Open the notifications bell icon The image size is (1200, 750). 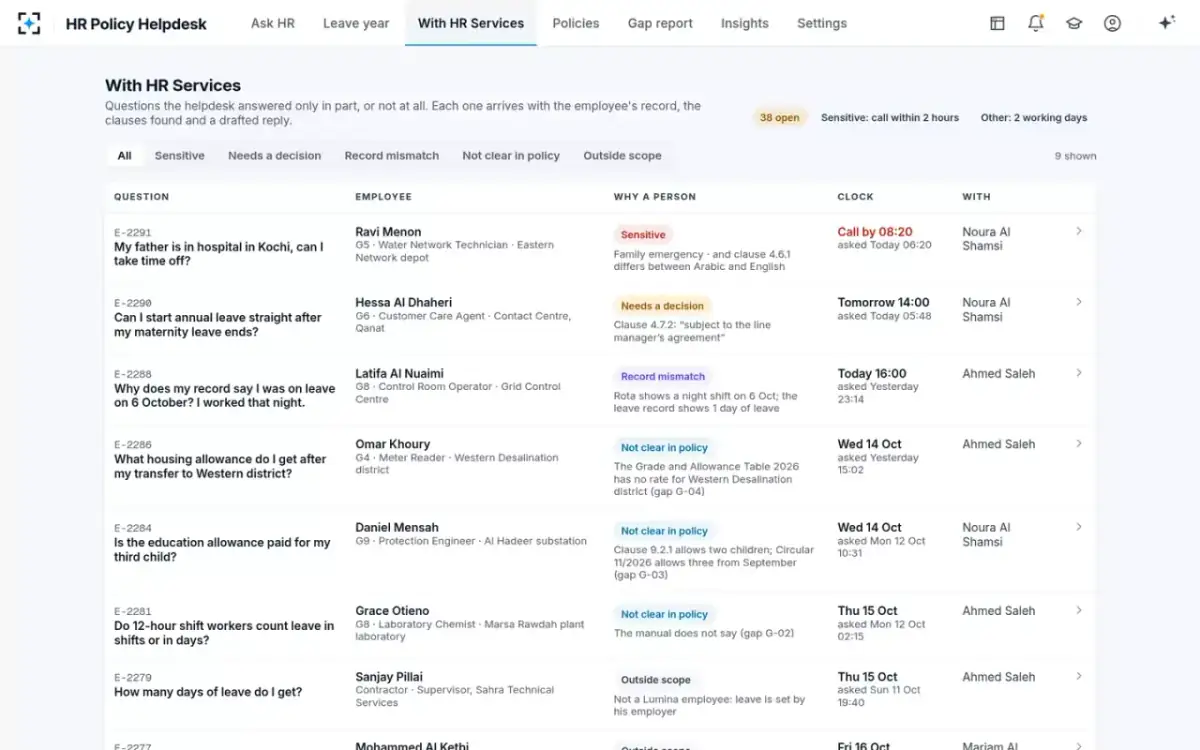point(1036,23)
